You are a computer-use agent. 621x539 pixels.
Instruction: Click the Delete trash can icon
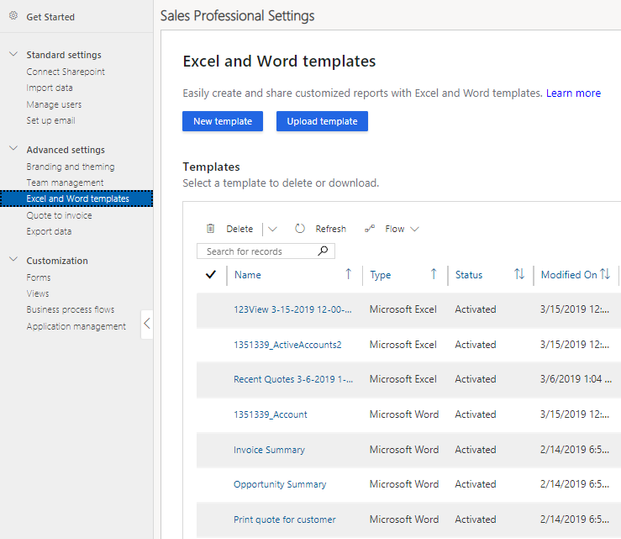point(211,229)
